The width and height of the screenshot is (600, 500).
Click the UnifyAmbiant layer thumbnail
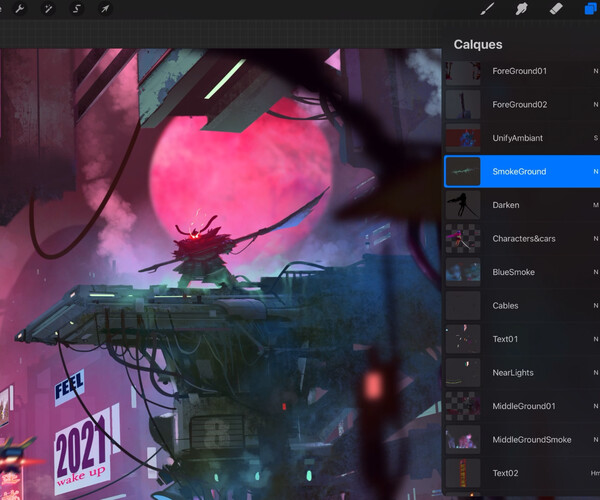[463, 138]
